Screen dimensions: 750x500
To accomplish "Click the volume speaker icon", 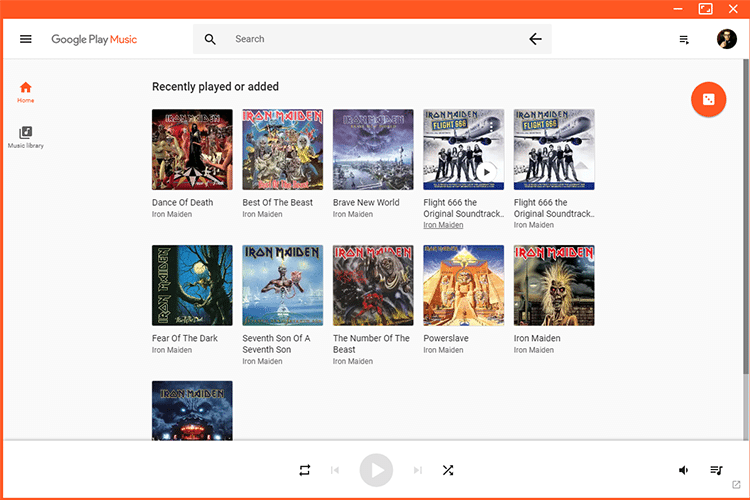I will (684, 470).
